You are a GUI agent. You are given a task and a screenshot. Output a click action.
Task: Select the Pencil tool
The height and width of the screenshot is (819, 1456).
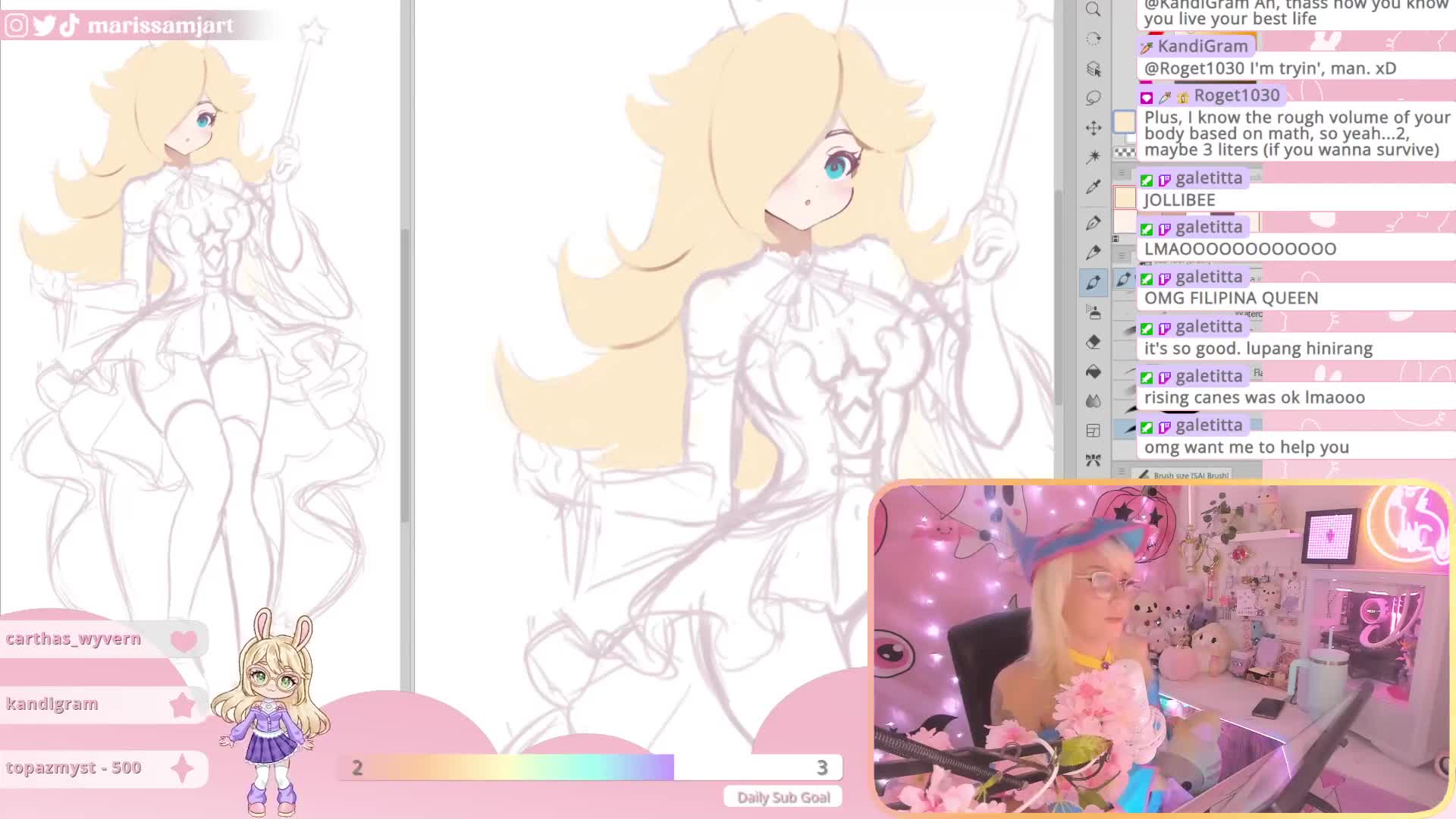coord(1093,253)
